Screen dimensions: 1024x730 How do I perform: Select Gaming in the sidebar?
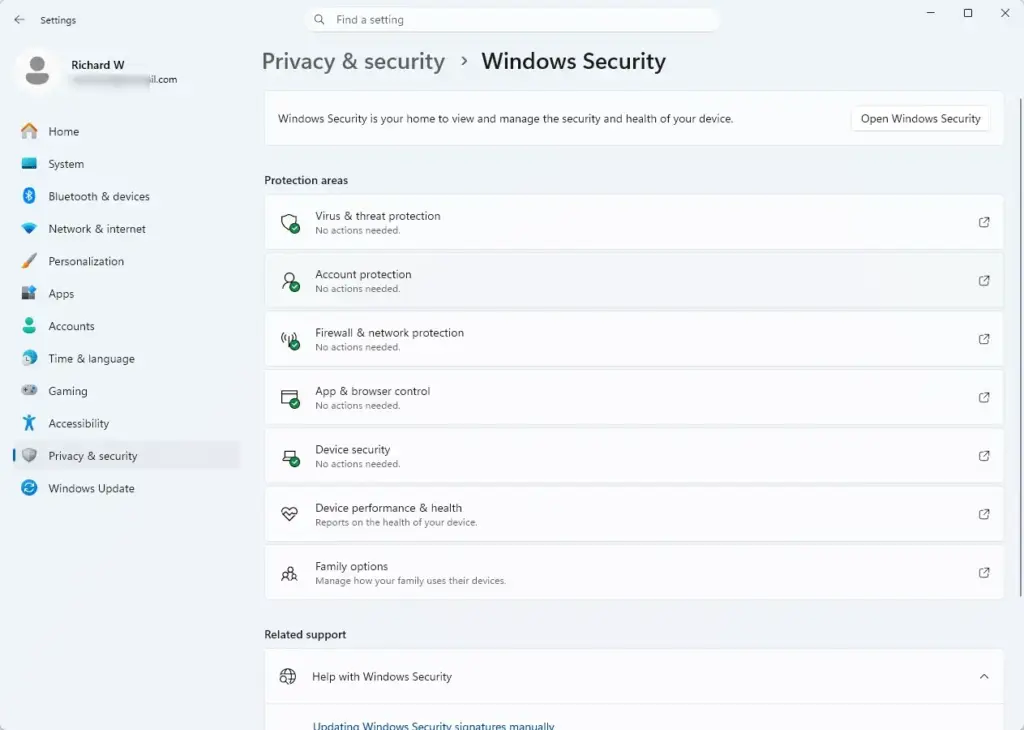coord(126,390)
